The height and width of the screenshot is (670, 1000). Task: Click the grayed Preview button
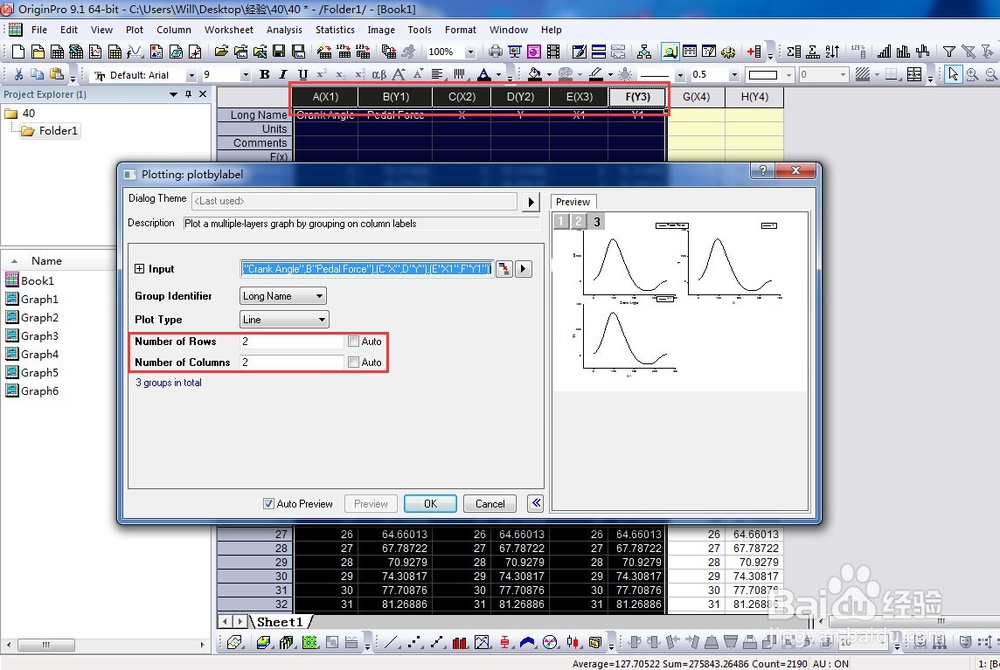(371, 504)
